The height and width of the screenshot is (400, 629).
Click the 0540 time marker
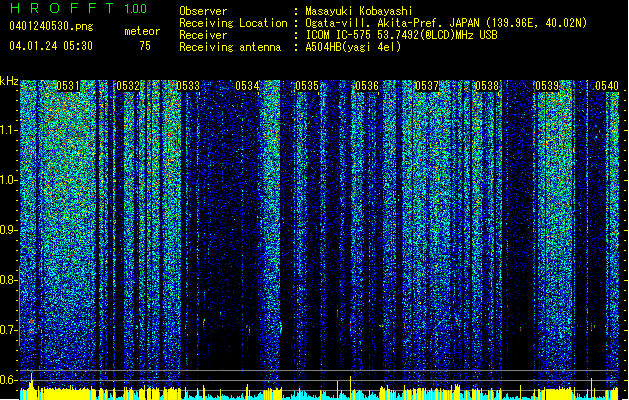click(x=607, y=86)
